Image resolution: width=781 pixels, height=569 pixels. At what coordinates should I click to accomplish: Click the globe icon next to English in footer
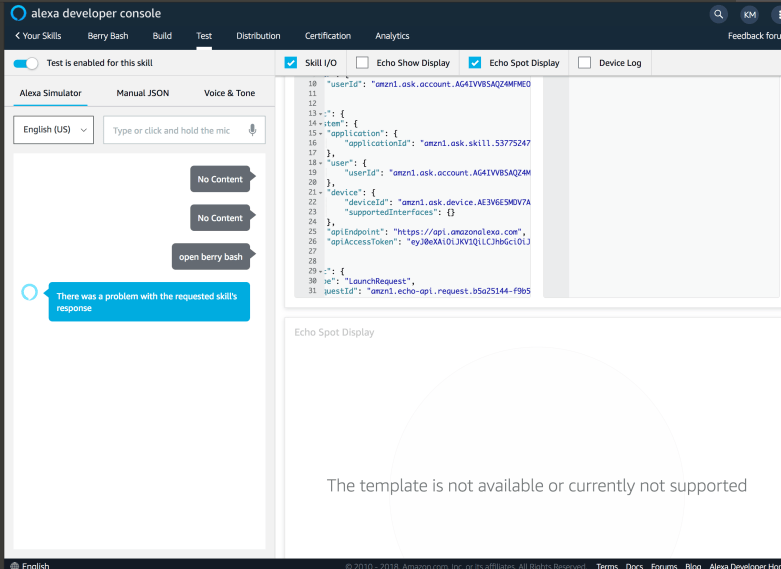15,566
